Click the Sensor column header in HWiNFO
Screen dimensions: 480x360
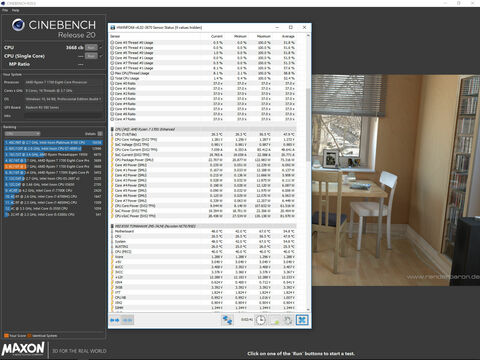tap(115, 36)
